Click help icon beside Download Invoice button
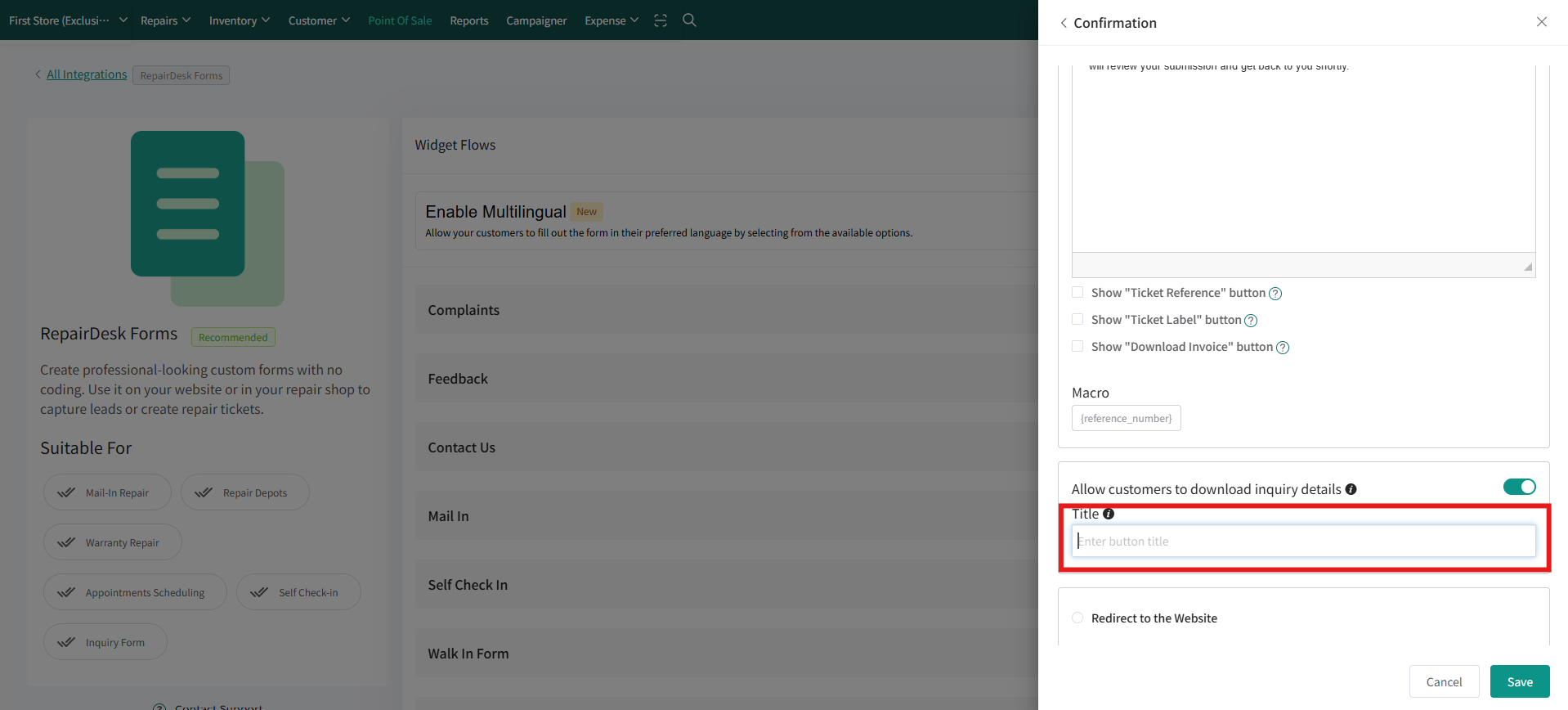 point(1283,348)
